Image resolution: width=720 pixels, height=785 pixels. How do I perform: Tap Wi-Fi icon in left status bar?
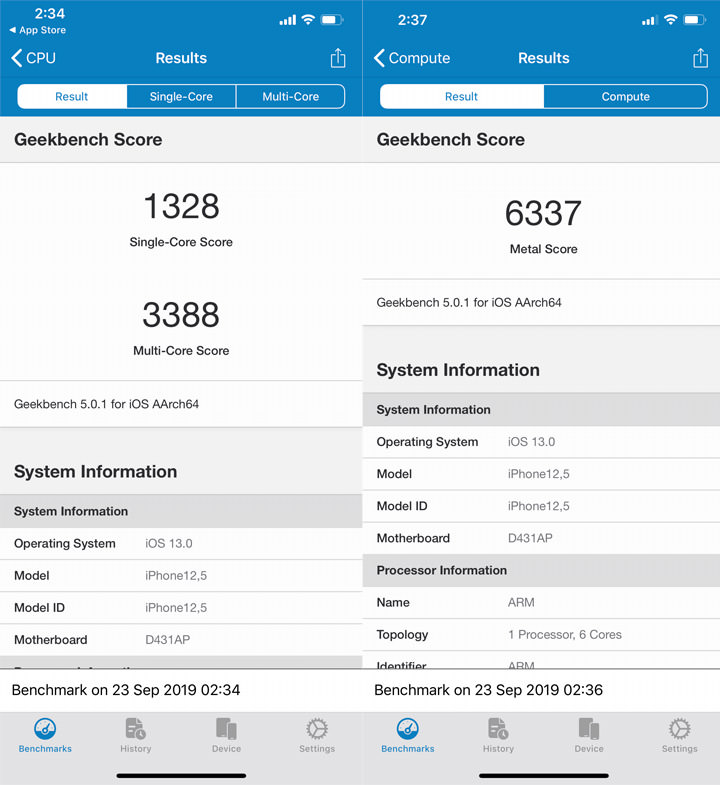coord(308,20)
